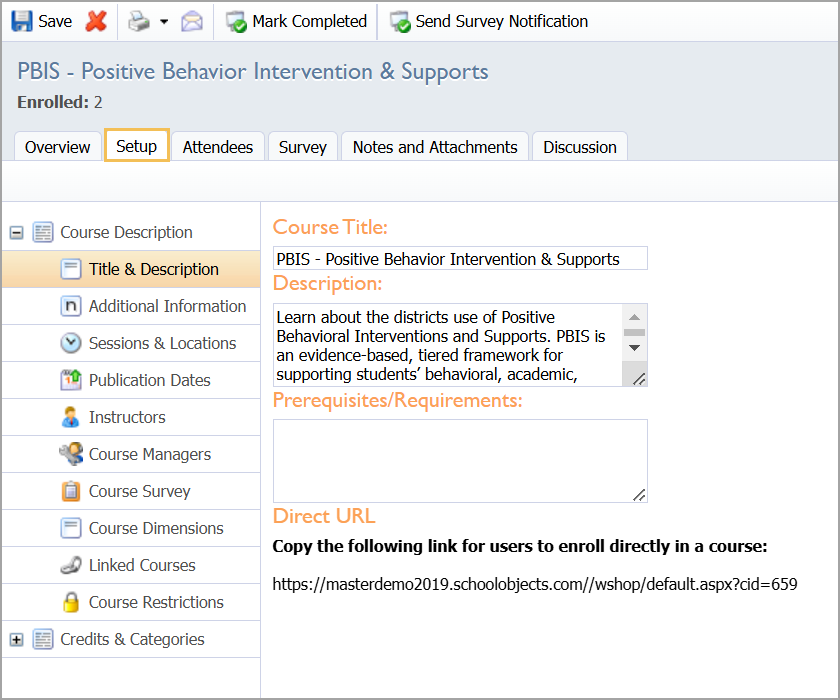Switch to the Discussion tab

tap(580, 147)
